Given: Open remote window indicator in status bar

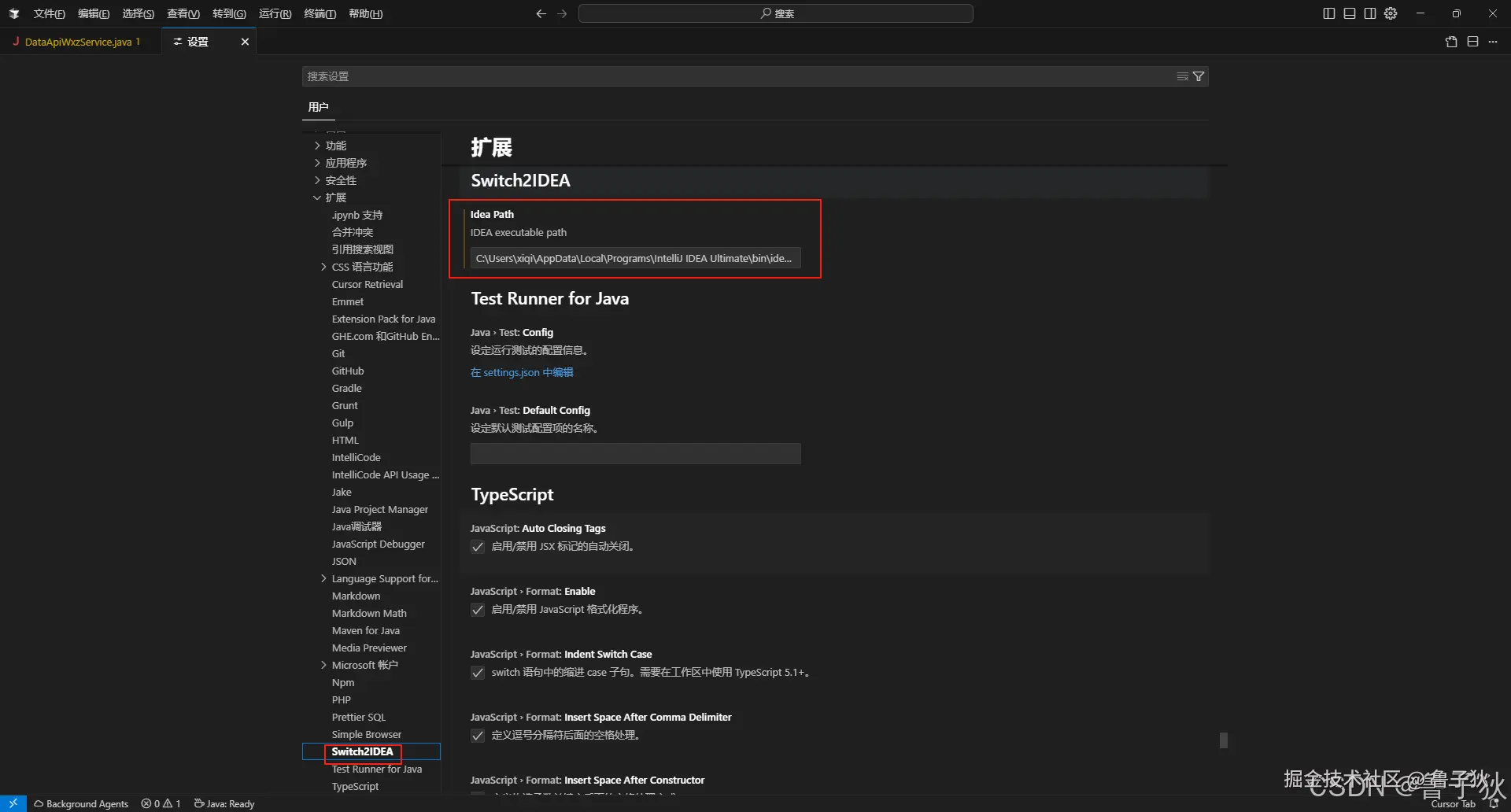Looking at the screenshot, I should pos(13,803).
